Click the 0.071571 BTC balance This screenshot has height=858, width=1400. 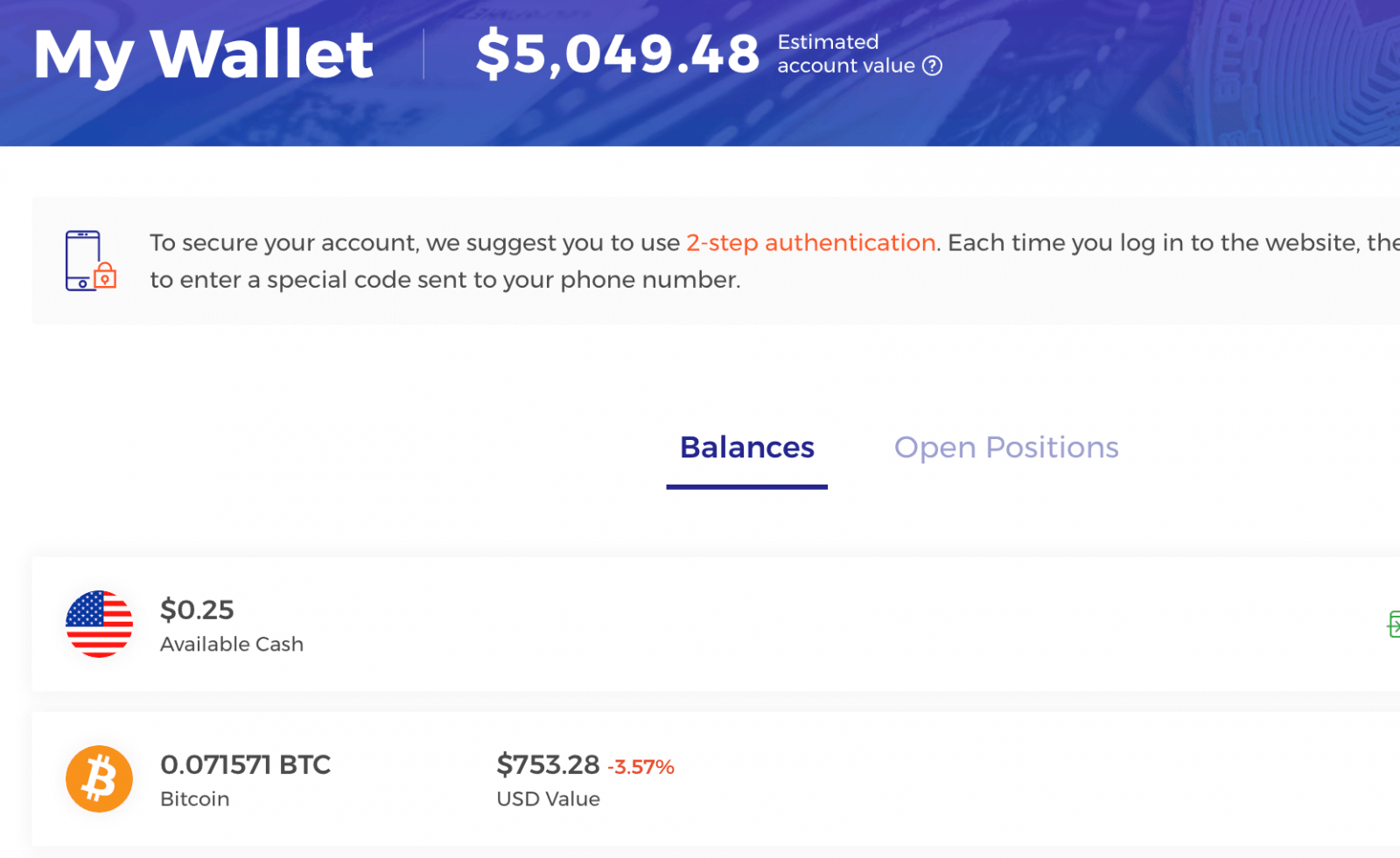pos(246,764)
